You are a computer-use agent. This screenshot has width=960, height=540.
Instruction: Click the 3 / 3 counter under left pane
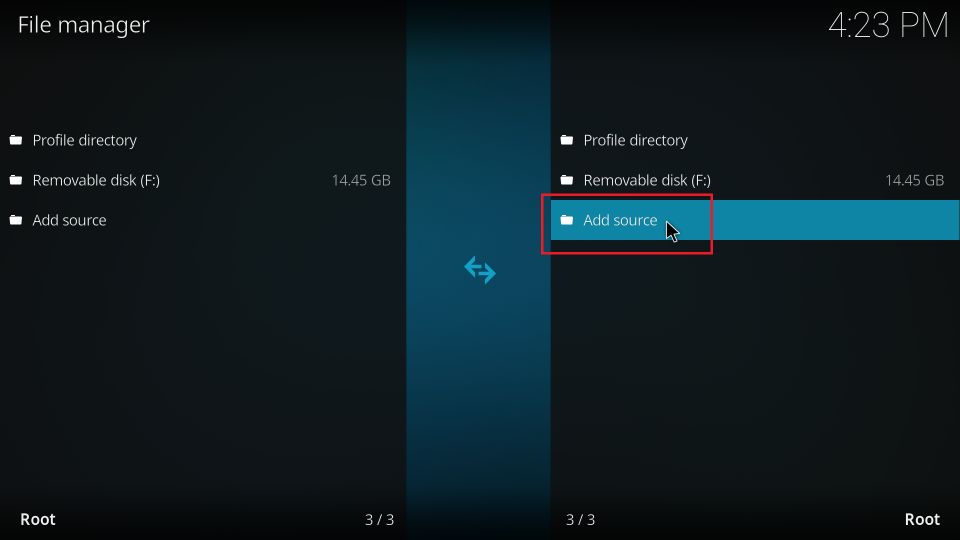(x=380, y=520)
